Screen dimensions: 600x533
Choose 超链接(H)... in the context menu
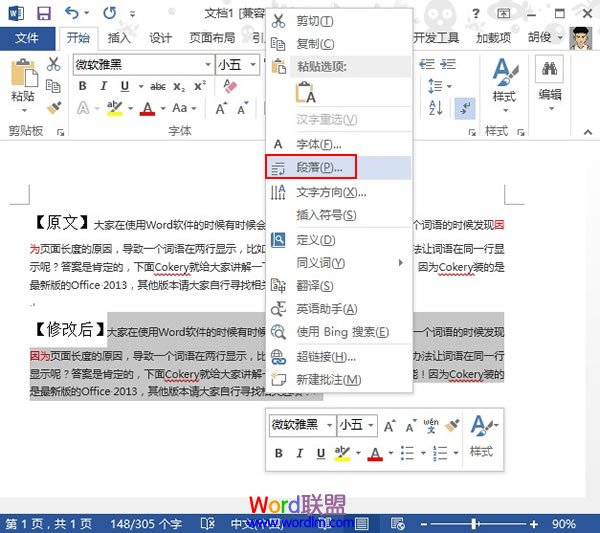(326, 357)
